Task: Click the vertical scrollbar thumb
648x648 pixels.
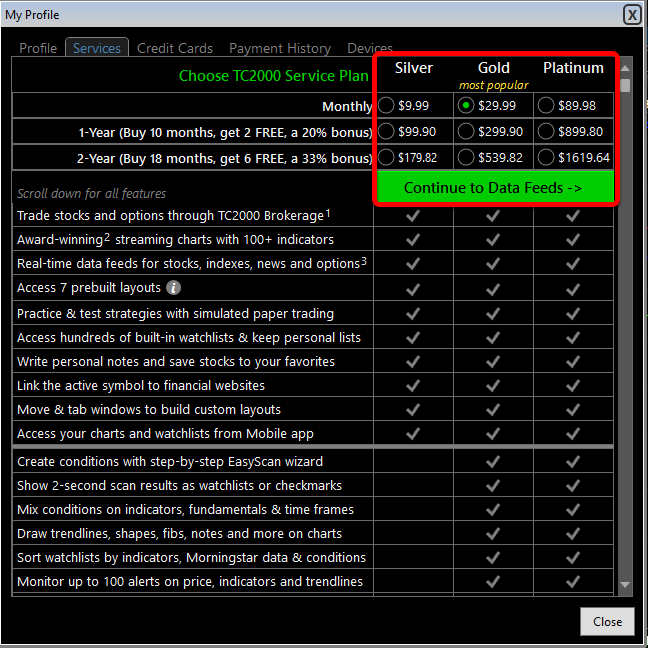Action: (x=625, y=85)
